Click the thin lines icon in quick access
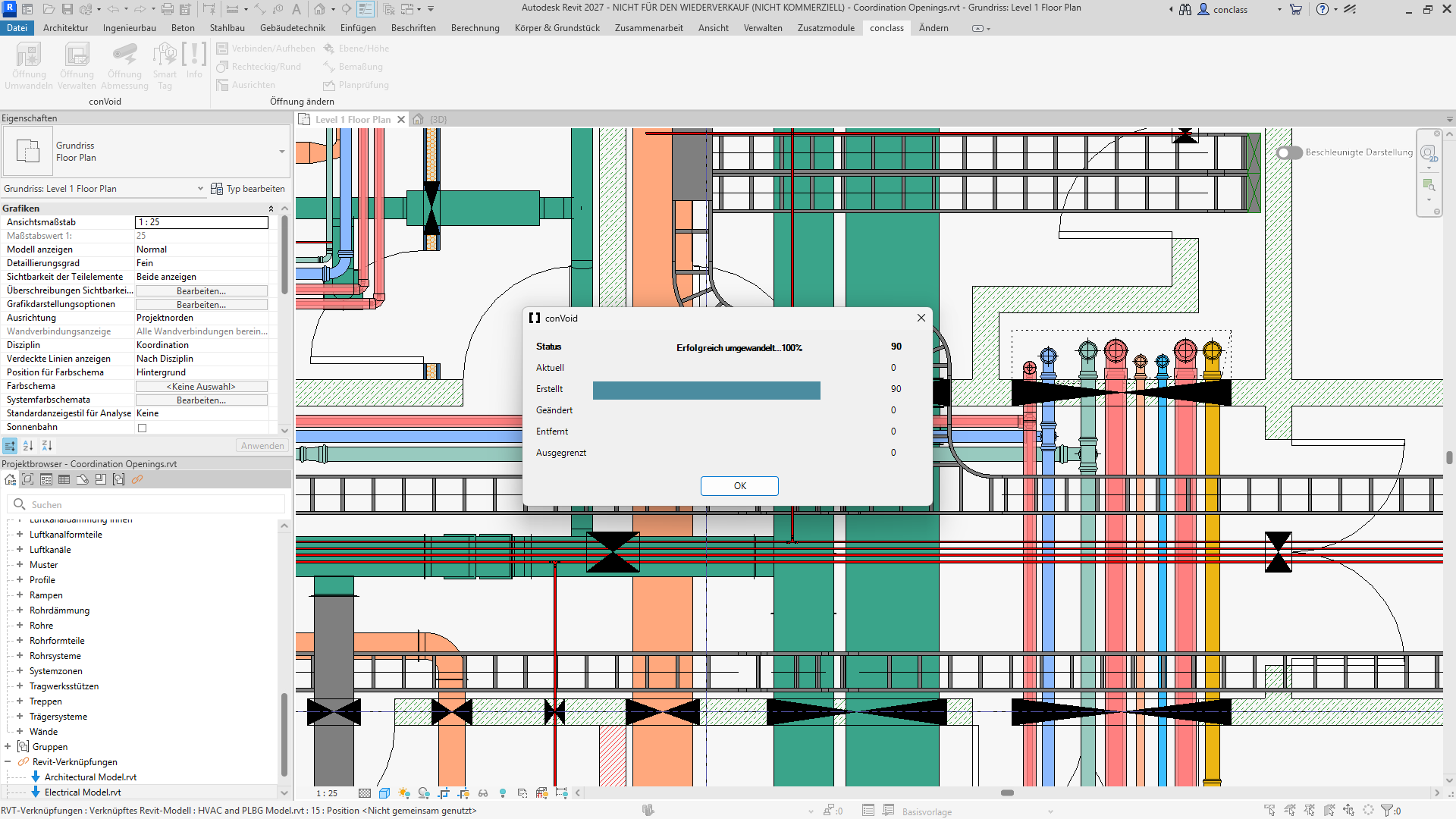The image size is (1456, 819). (x=366, y=9)
